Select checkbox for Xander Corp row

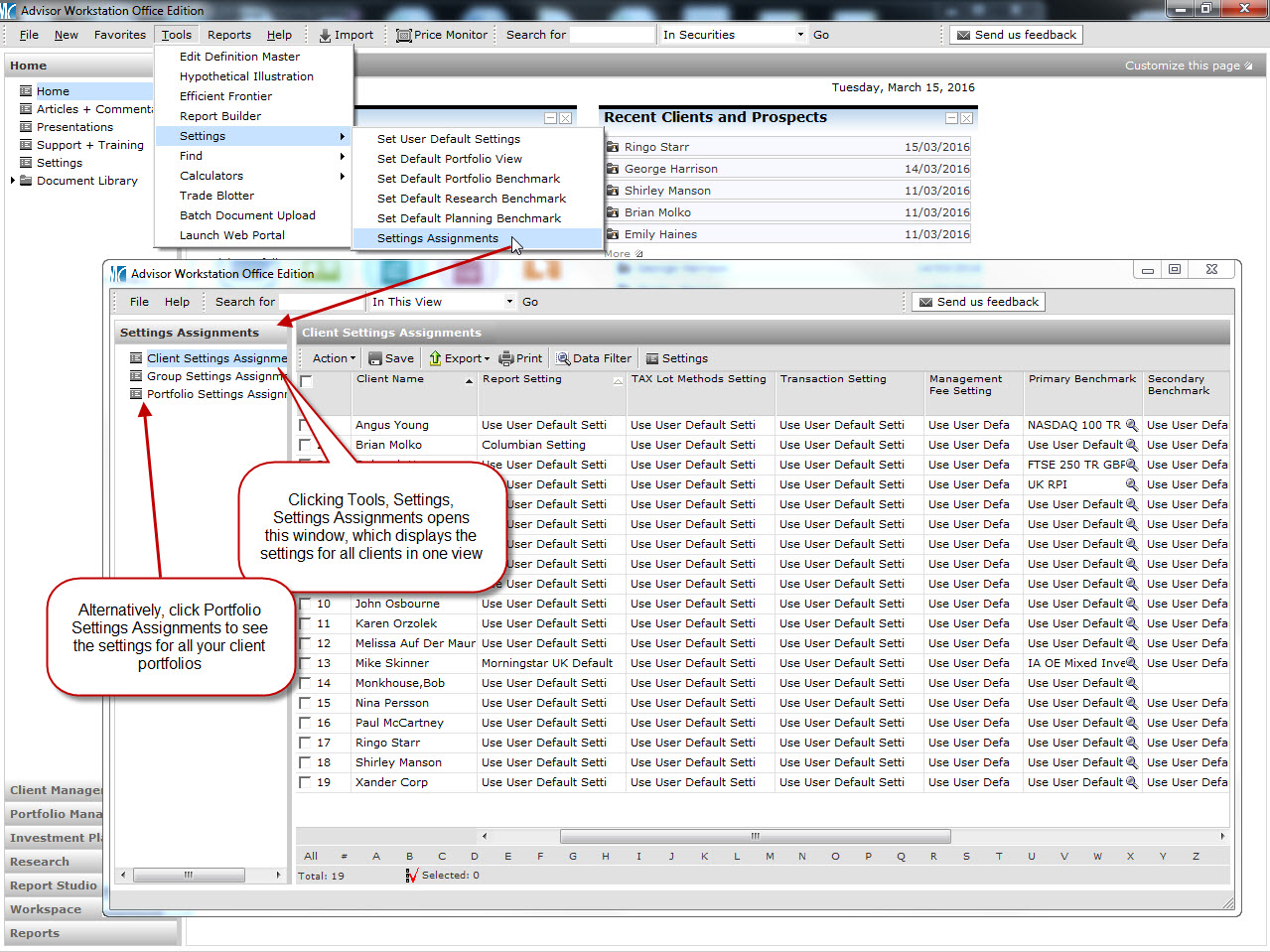click(305, 782)
